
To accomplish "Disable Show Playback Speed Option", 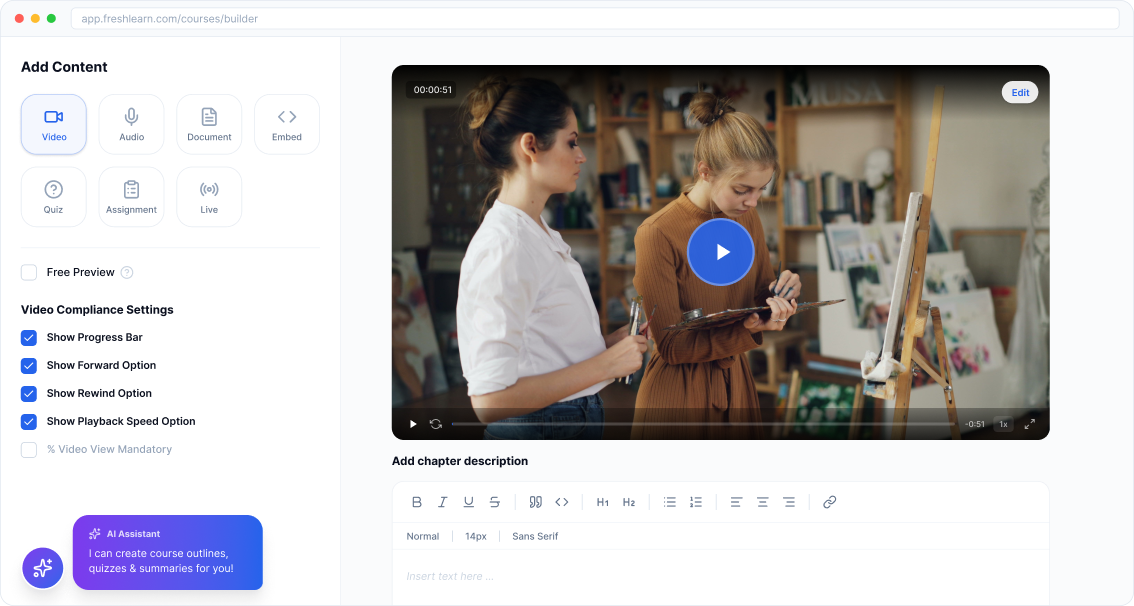I will (x=29, y=422).
